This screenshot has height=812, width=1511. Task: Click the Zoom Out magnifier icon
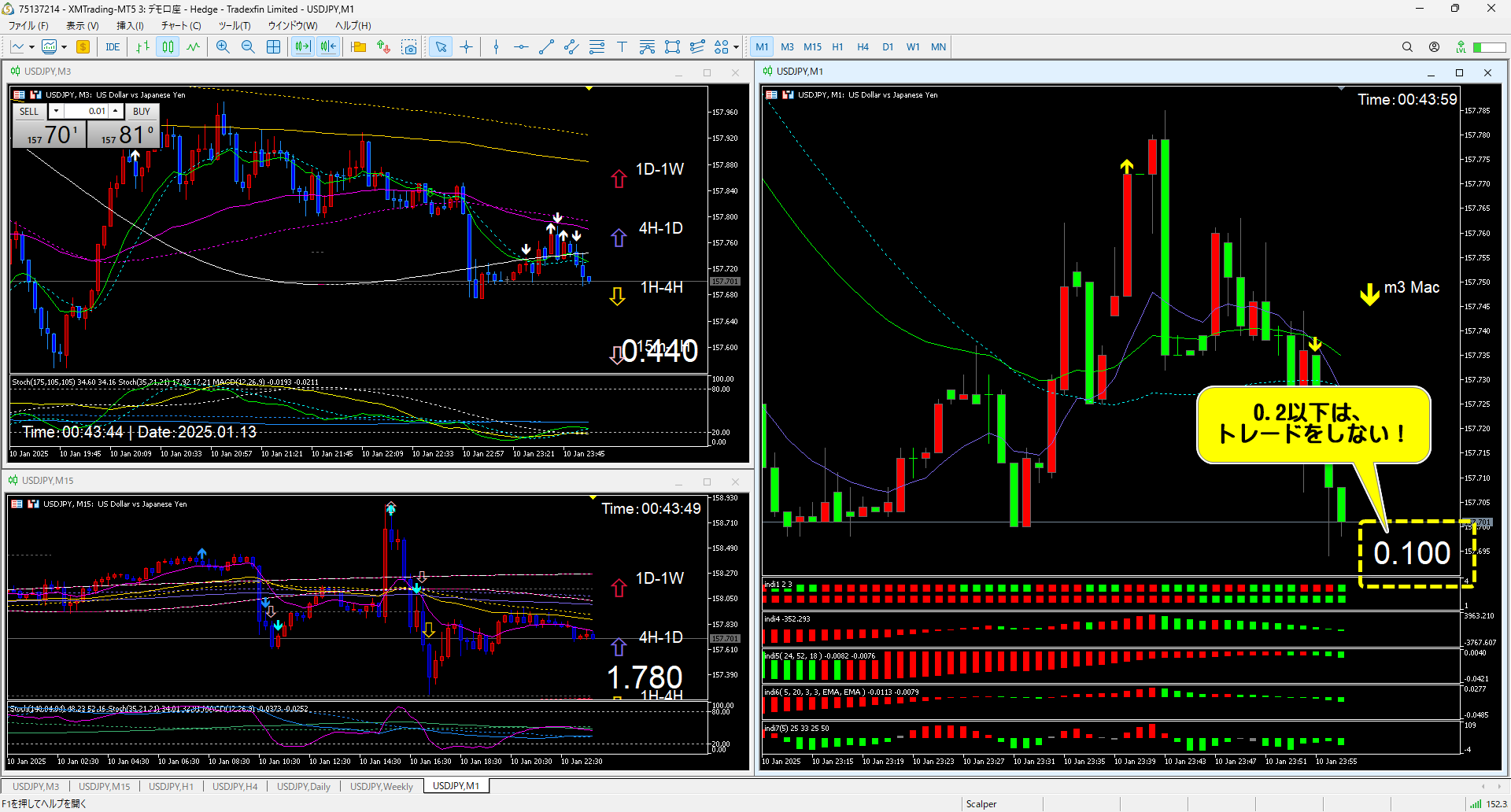248,47
